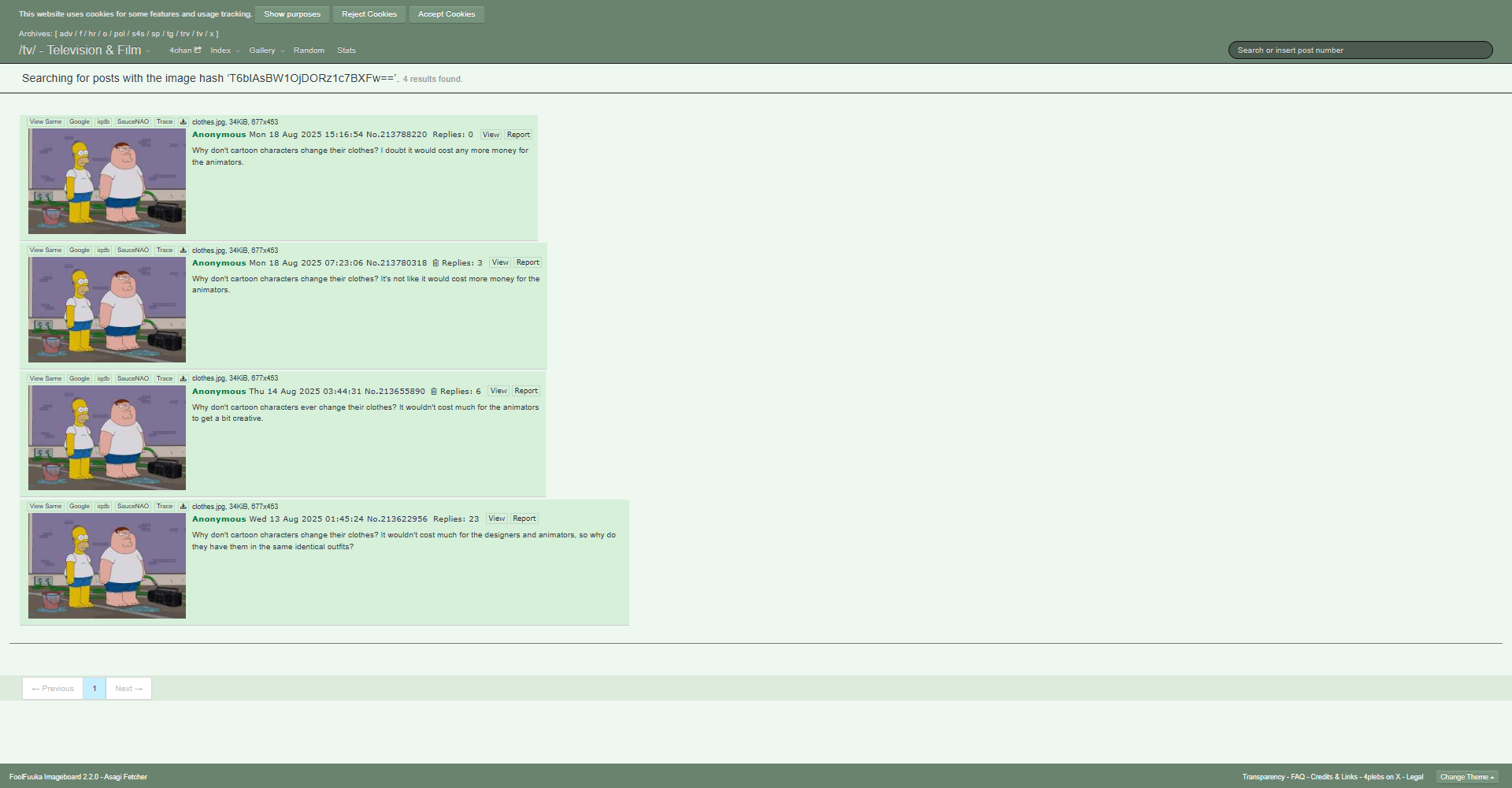The width and height of the screenshot is (1512, 788).
Task: Report post No.213622956
Action: (x=524, y=519)
